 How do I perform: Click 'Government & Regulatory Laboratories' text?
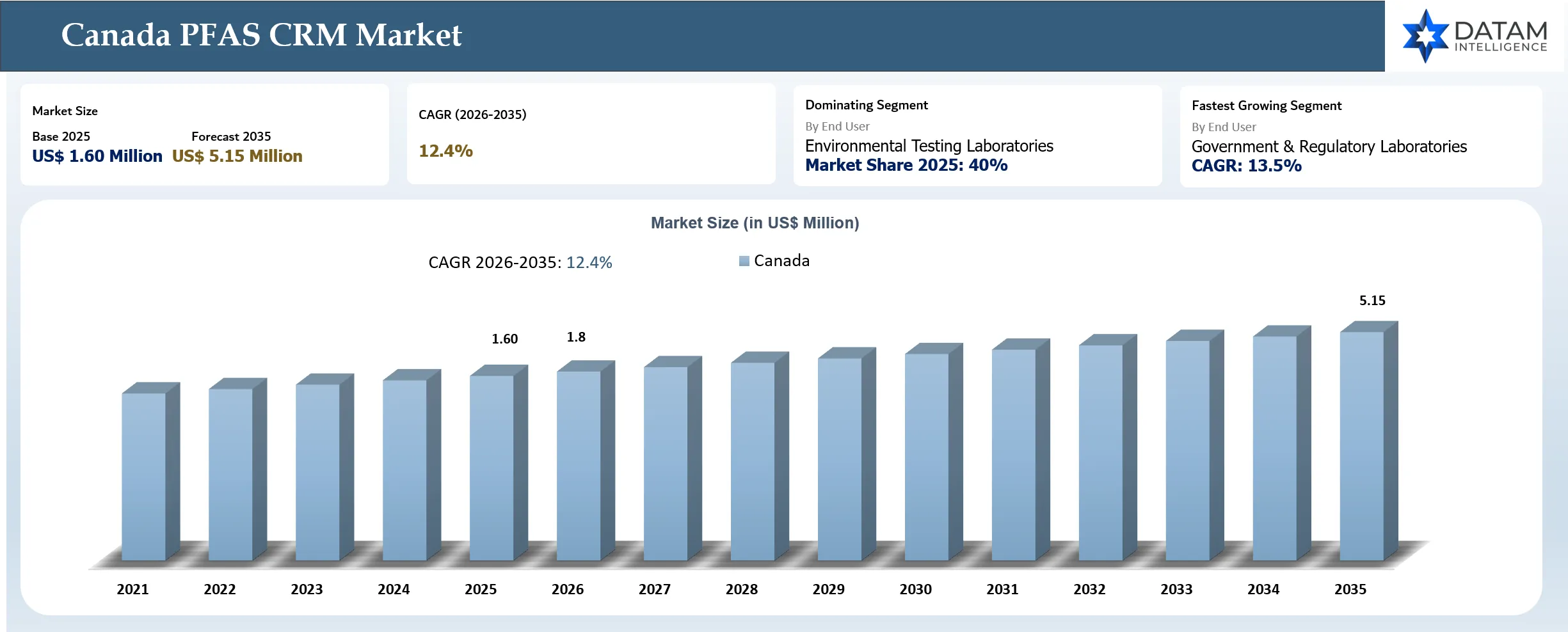[1329, 146]
